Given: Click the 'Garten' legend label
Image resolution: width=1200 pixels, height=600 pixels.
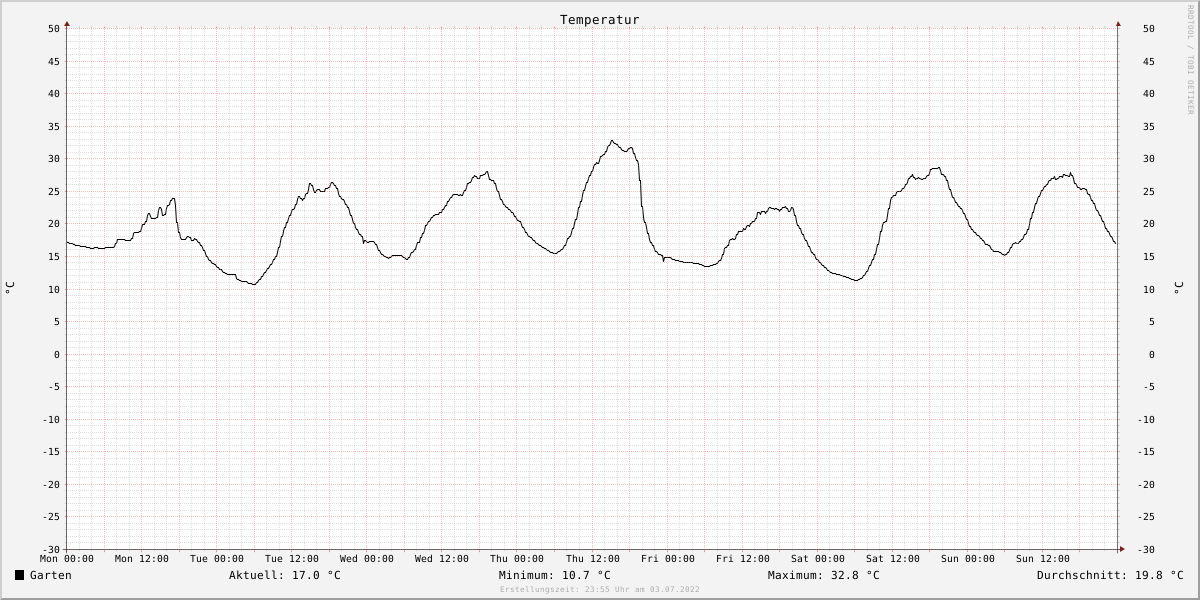Looking at the screenshot, I should [51, 575].
